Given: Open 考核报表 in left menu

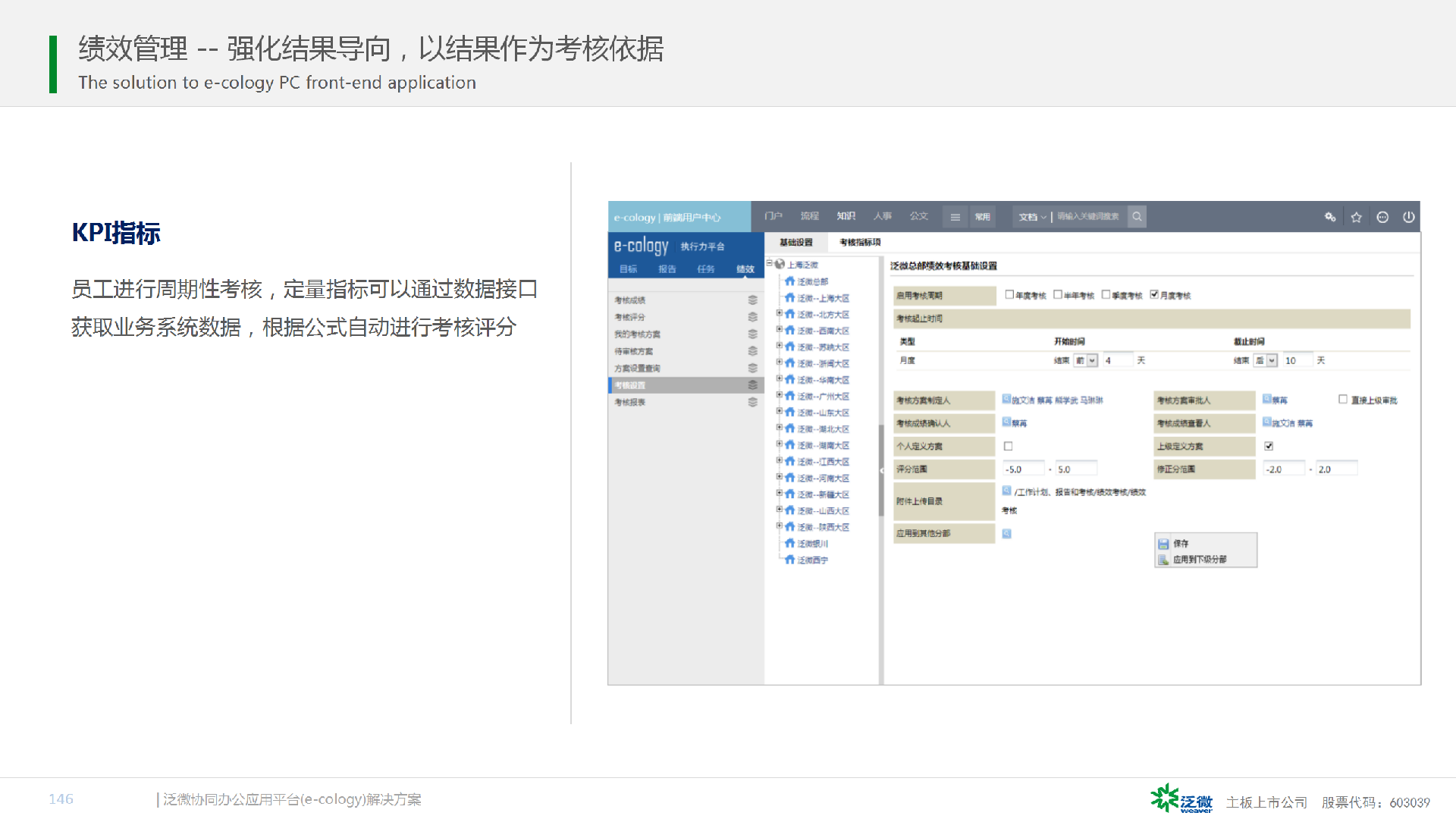Looking at the screenshot, I should pyautogui.click(x=630, y=402).
